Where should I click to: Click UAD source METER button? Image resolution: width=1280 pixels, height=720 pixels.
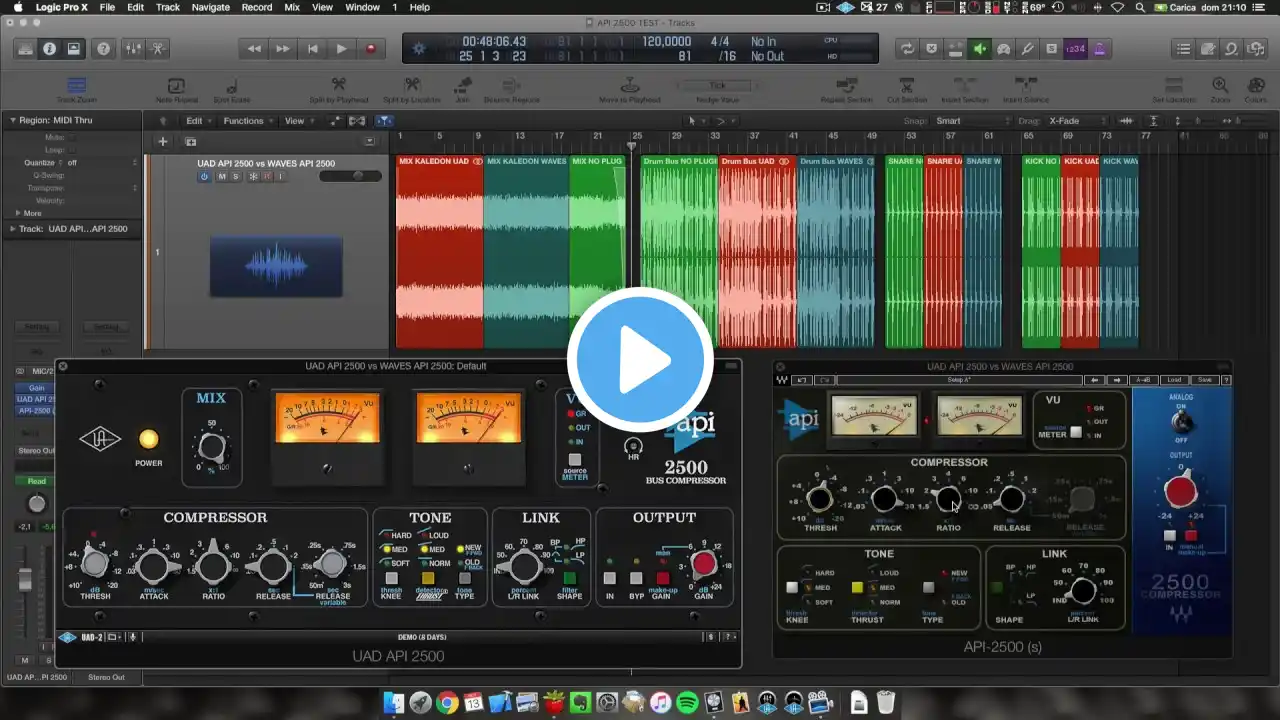(575, 460)
